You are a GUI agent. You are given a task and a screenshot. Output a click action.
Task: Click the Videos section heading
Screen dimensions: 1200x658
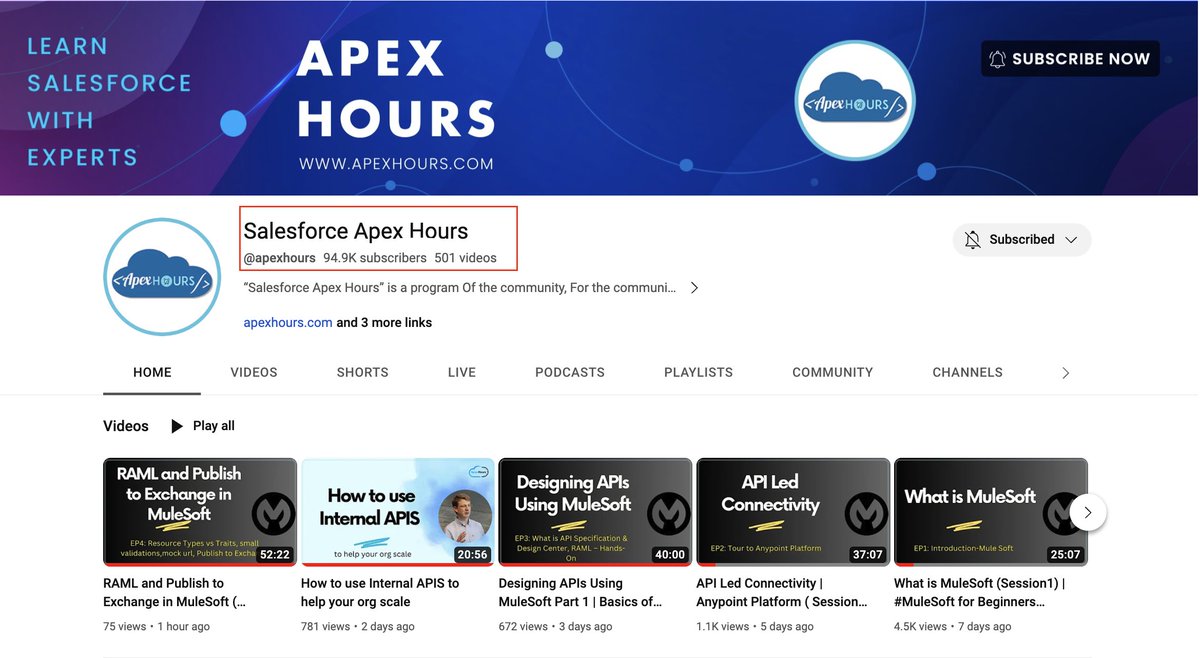126,426
